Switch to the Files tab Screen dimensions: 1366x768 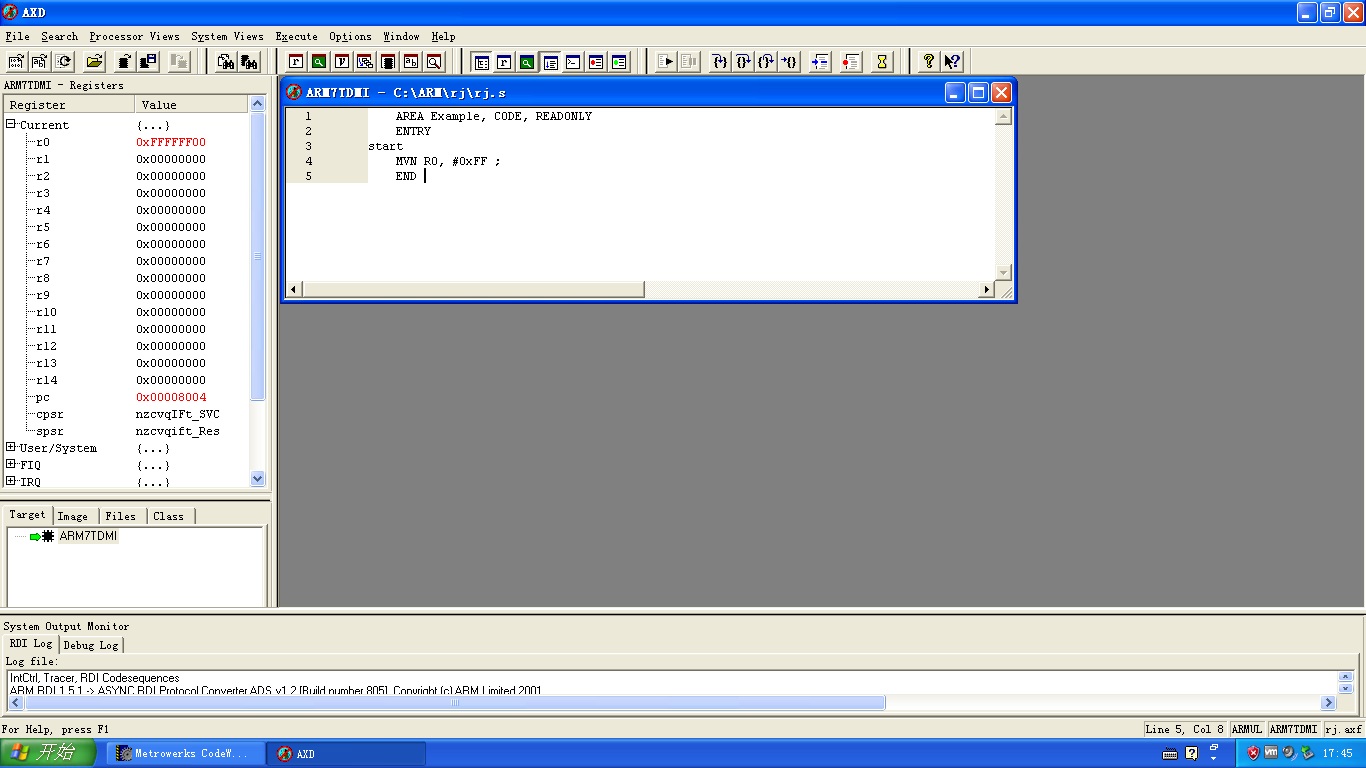pos(120,516)
